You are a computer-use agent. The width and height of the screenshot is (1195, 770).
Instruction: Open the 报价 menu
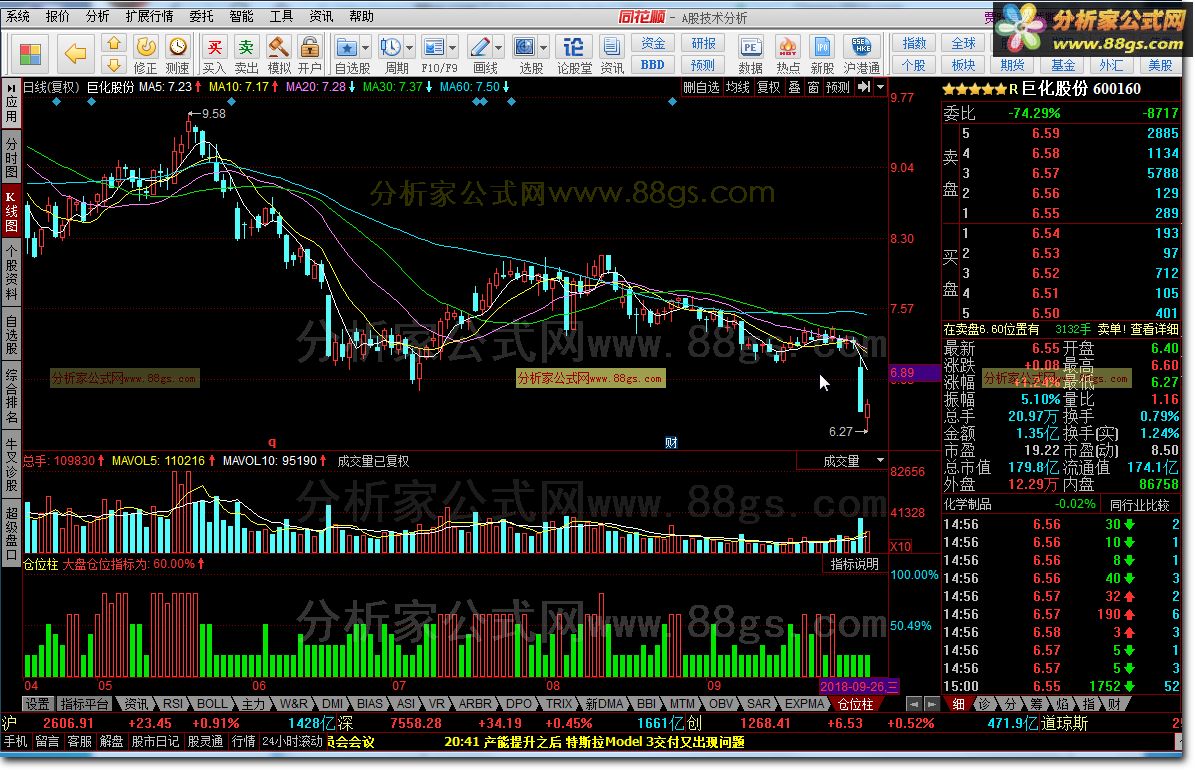click(x=57, y=16)
